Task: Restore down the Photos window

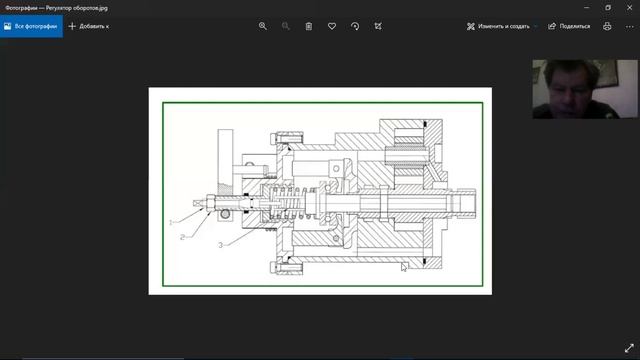Action: [x=608, y=7]
